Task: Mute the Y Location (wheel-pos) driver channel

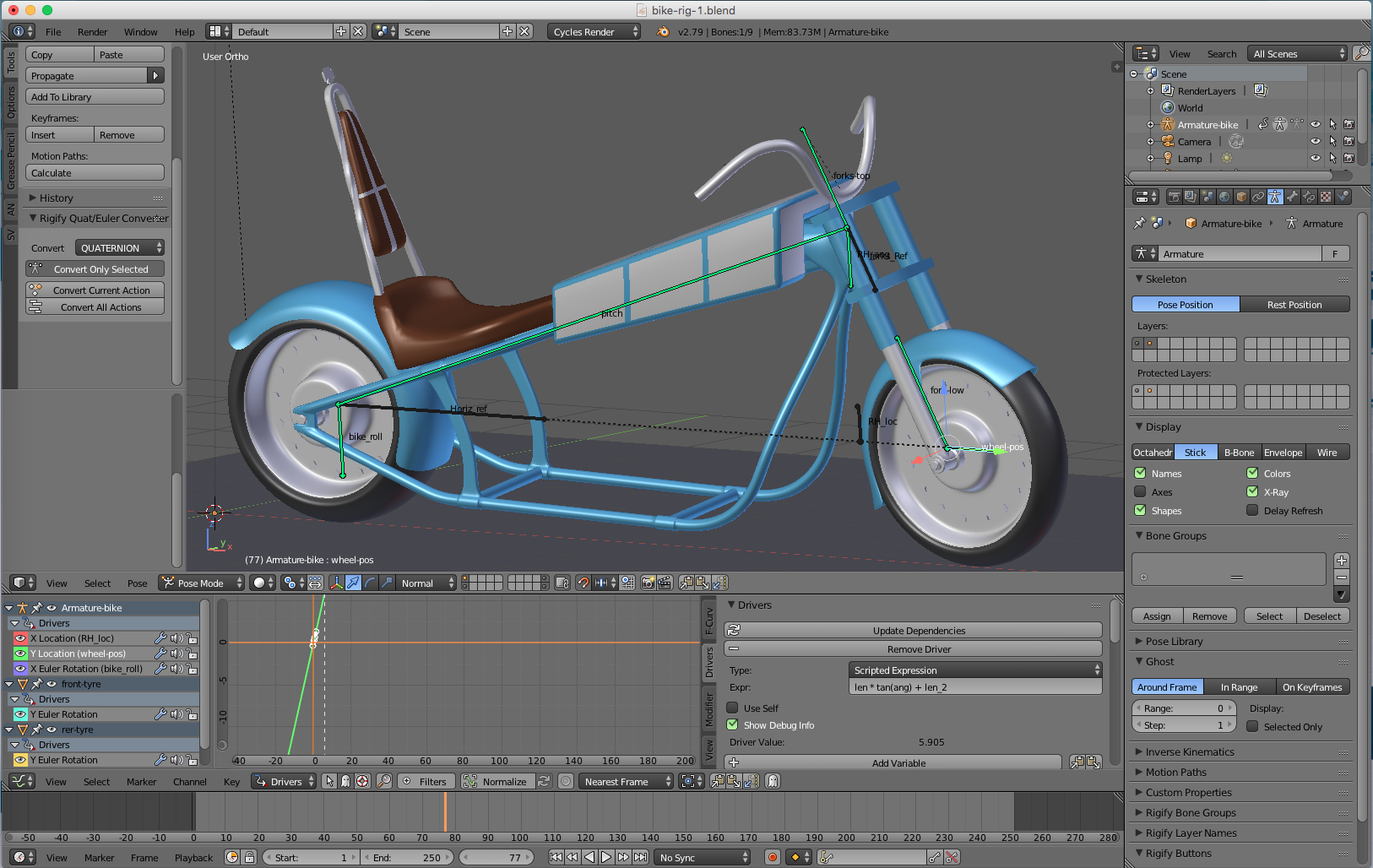Action: point(176,654)
